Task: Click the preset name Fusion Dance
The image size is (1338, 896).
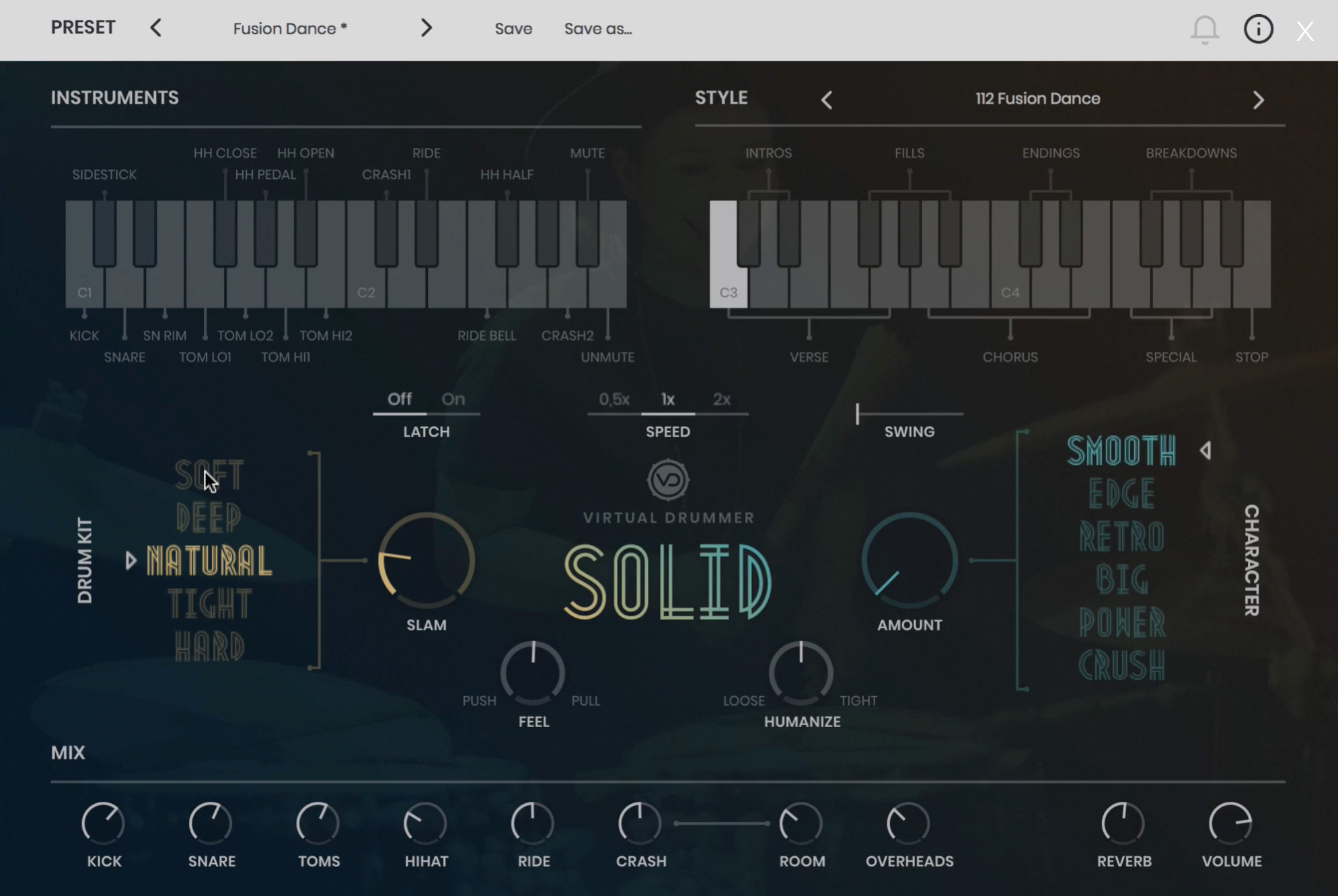Action: 288,28
